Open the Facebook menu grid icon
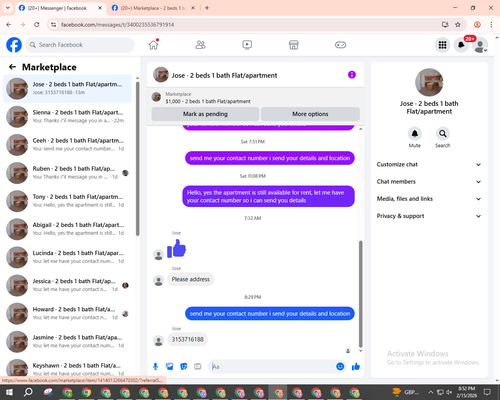This screenshot has height=400, width=500. [442, 45]
